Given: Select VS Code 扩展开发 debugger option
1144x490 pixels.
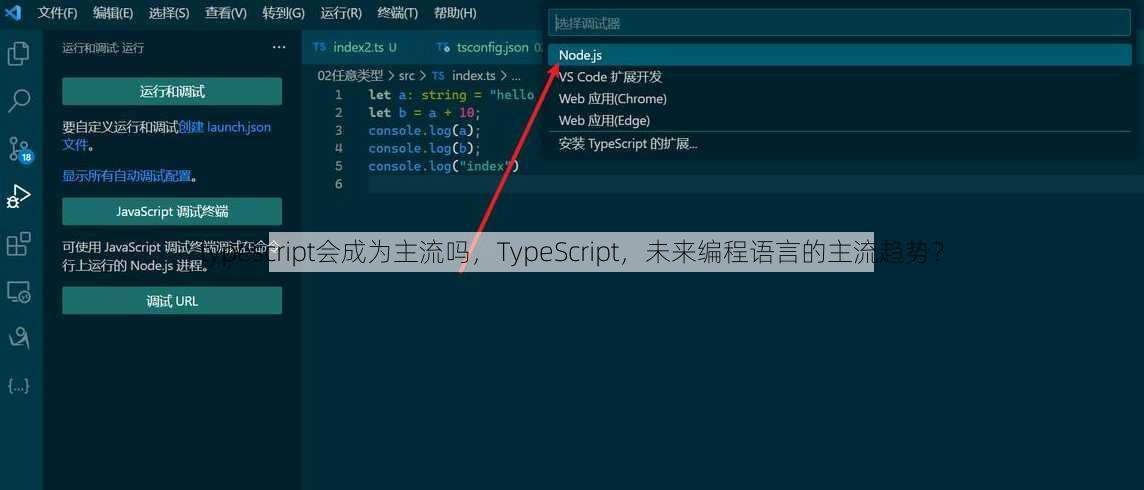Looking at the screenshot, I should pyautogui.click(x=839, y=77).
